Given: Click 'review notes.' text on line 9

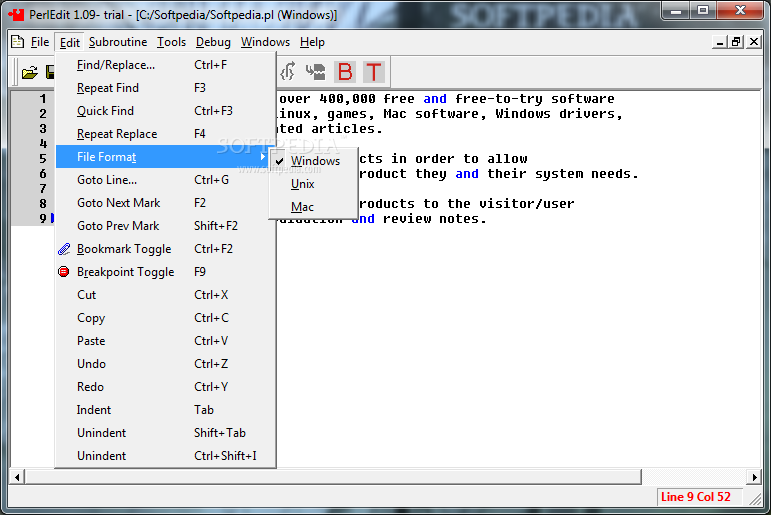Looking at the screenshot, I should point(435,219).
